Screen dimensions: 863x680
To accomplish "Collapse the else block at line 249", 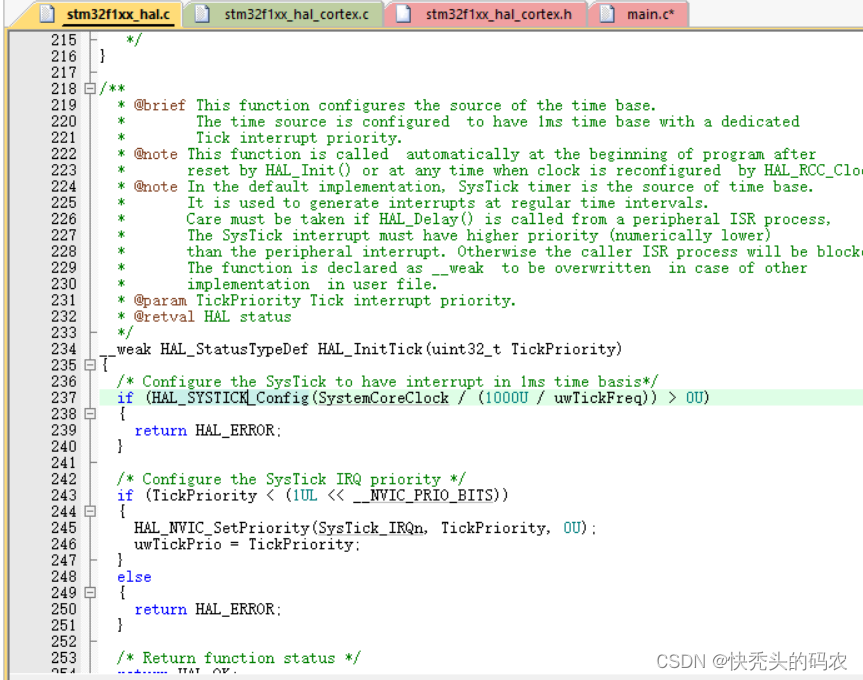I will pyautogui.click(x=89, y=593).
